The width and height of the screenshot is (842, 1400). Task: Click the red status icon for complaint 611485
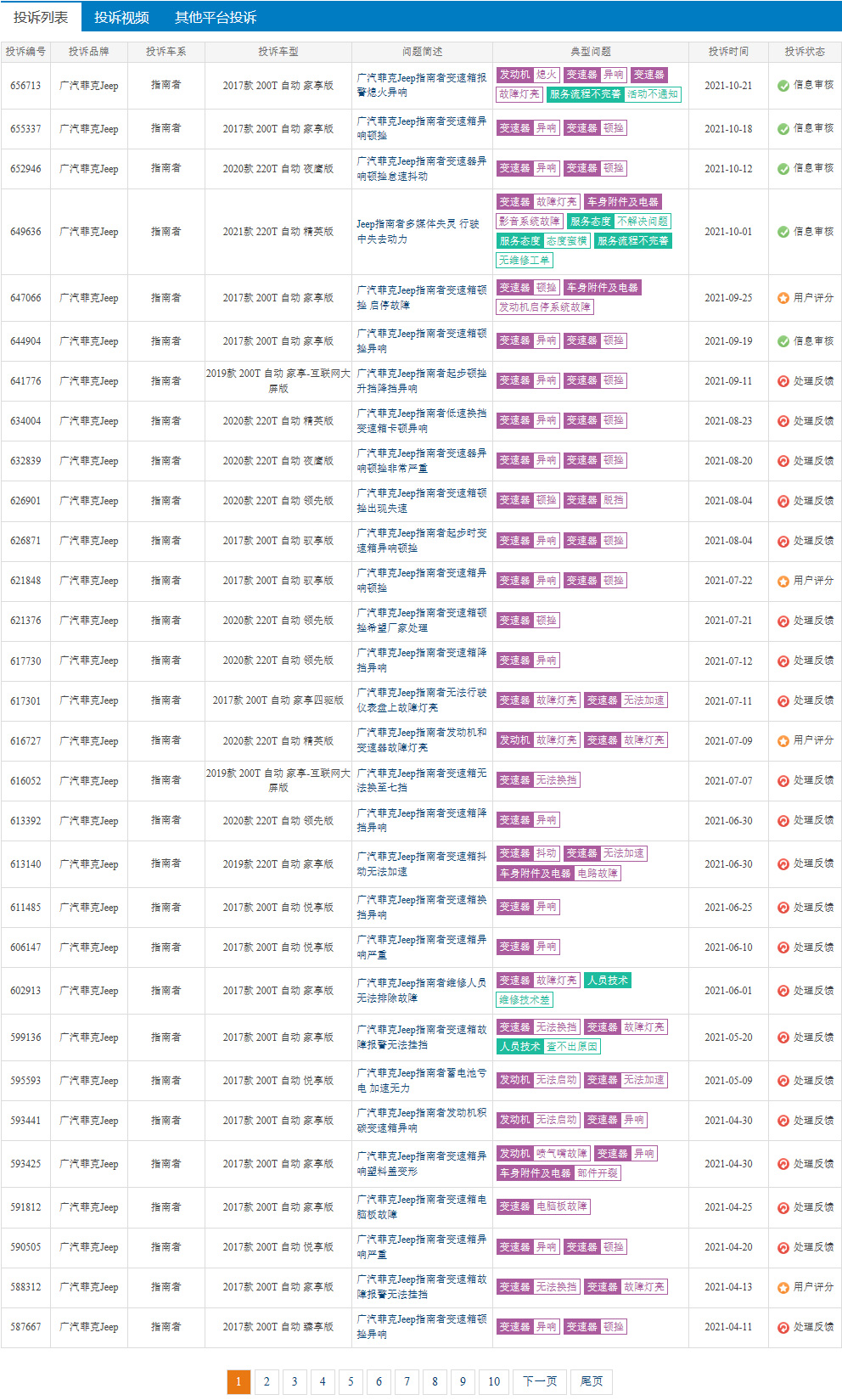(x=783, y=908)
